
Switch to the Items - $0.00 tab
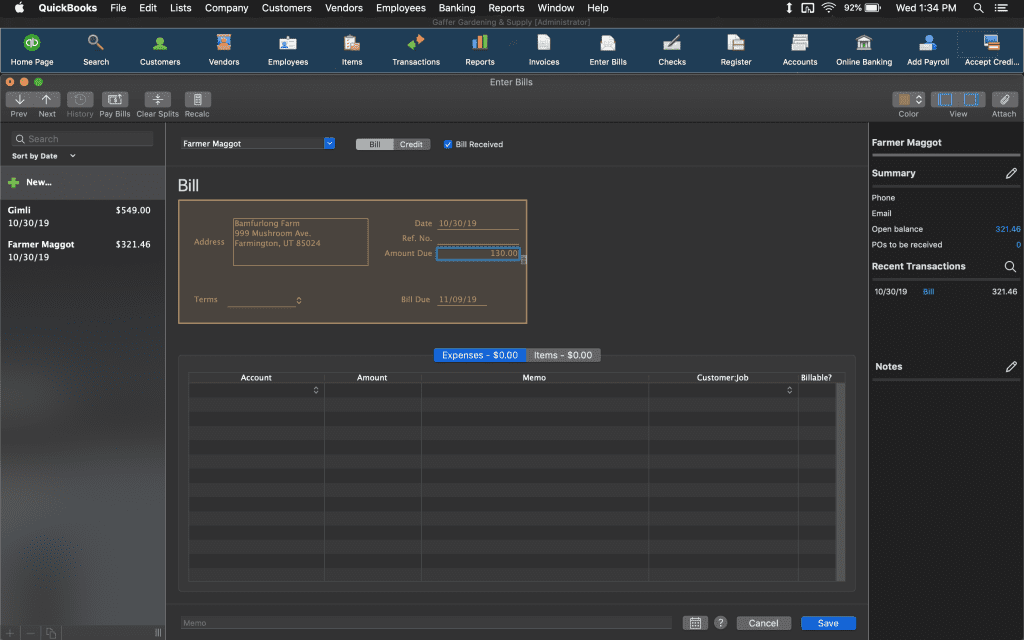[563, 355]
